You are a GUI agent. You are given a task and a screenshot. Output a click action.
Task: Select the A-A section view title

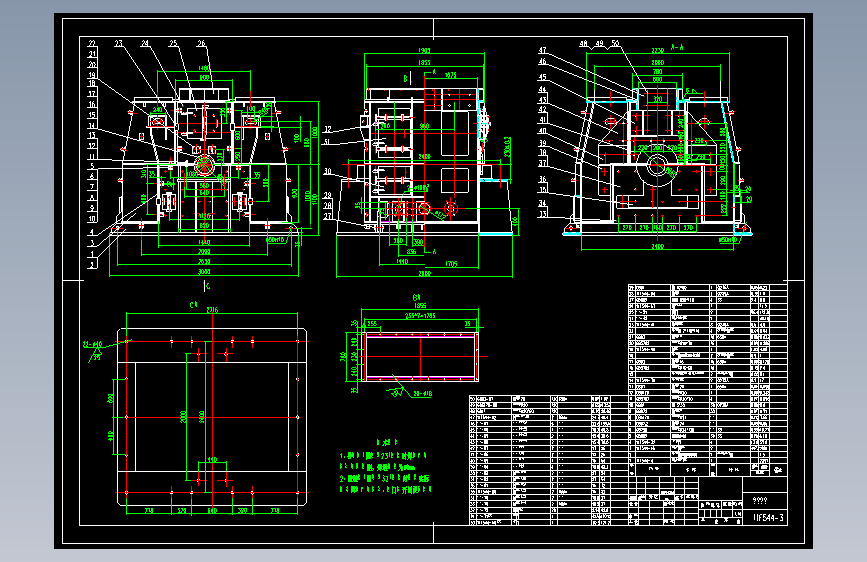(677, 48)
